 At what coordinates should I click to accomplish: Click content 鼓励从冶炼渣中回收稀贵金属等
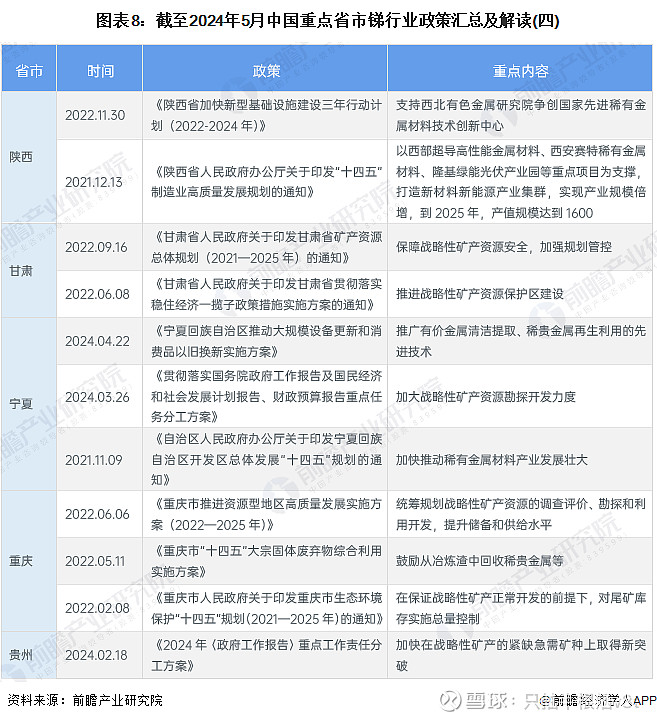click(480, 561)
